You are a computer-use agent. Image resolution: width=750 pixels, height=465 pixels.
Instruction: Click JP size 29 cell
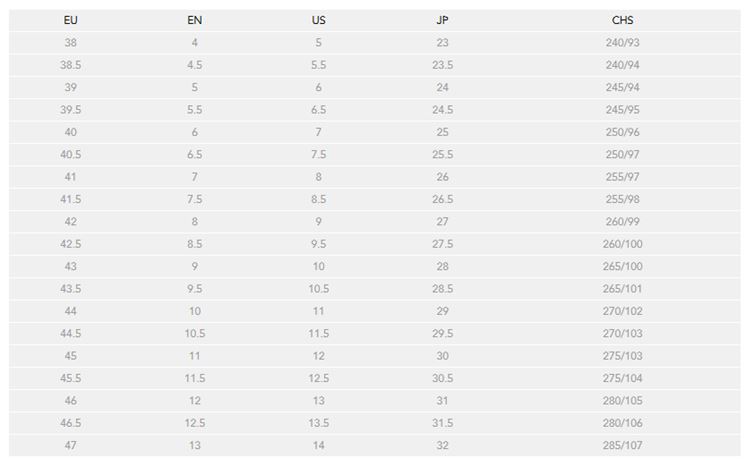[442, 311]
